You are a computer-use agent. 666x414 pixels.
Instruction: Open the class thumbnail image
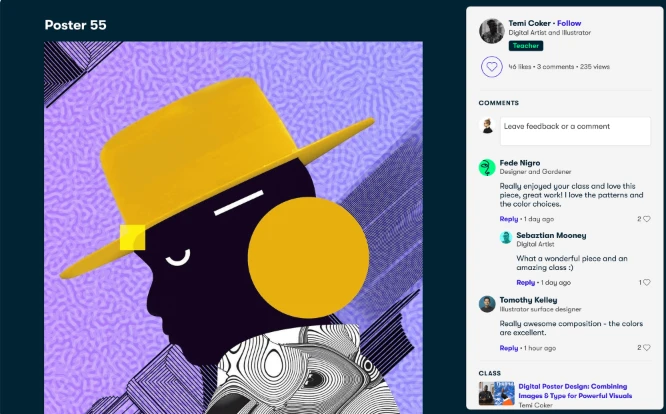click(497, 393)
